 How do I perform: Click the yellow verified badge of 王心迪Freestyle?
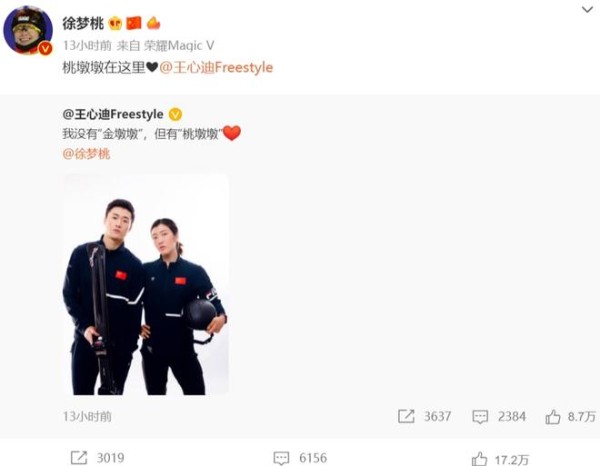click(x=175, y=114)
